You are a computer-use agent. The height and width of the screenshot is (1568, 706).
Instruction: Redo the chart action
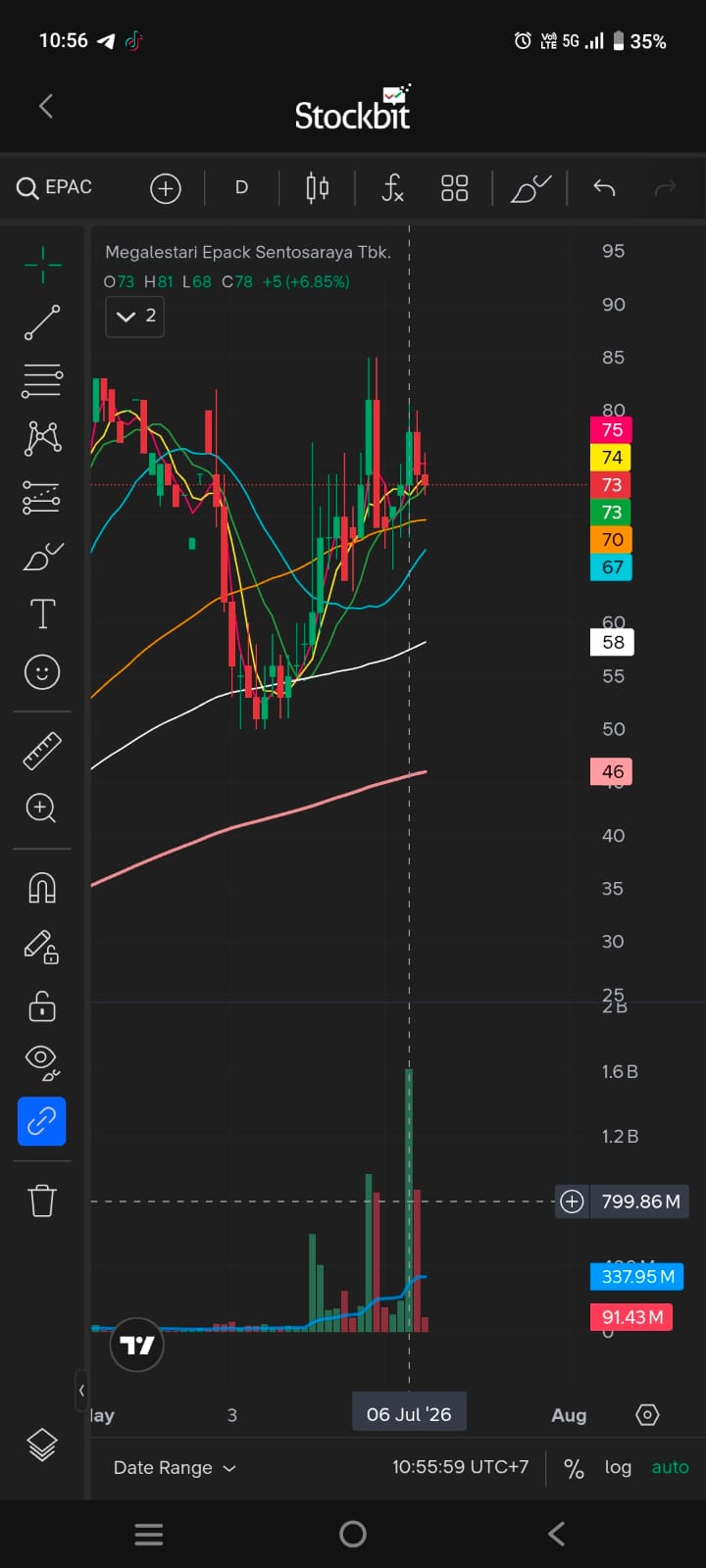pyautogui.click(x=666, y=187)
